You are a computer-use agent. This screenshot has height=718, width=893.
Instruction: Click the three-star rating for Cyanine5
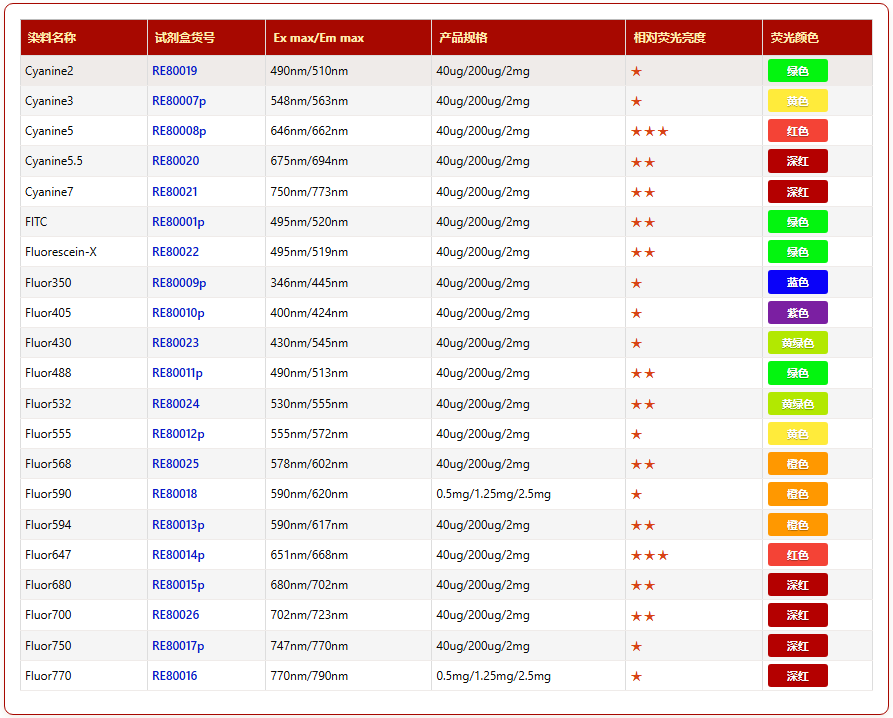pyautogui.click(x=649, y=131)
